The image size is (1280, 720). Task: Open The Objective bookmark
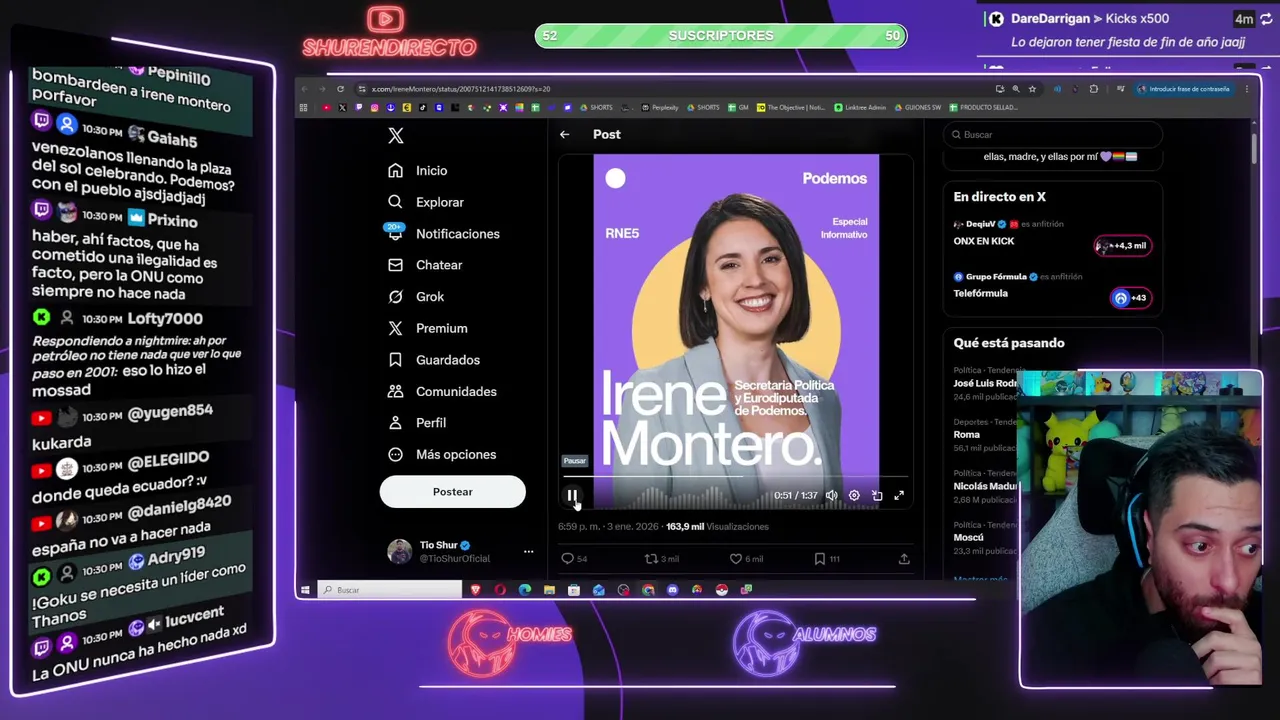point(791,107)
